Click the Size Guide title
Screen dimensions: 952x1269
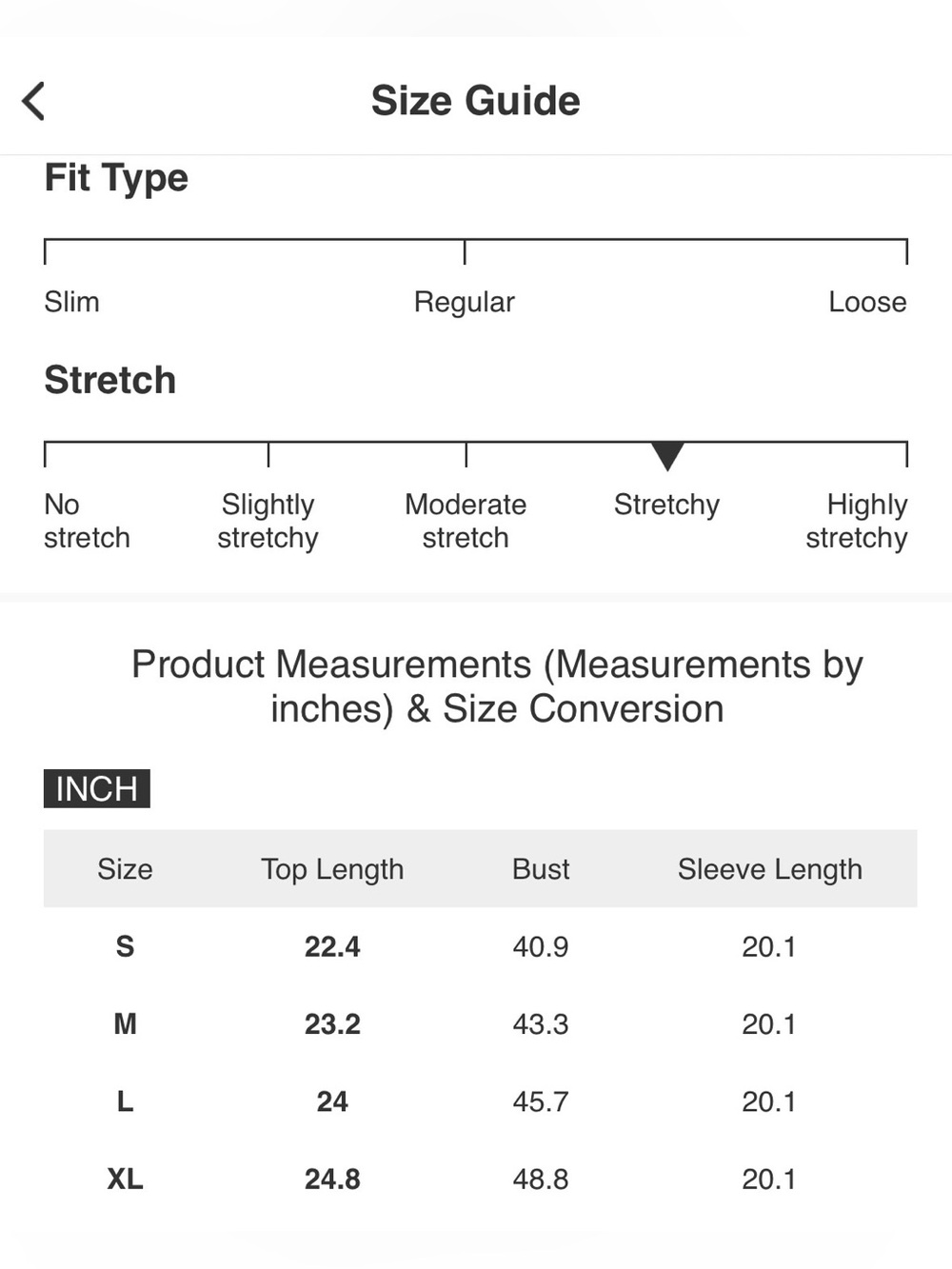pyautogui.click(x=475, y=101)
